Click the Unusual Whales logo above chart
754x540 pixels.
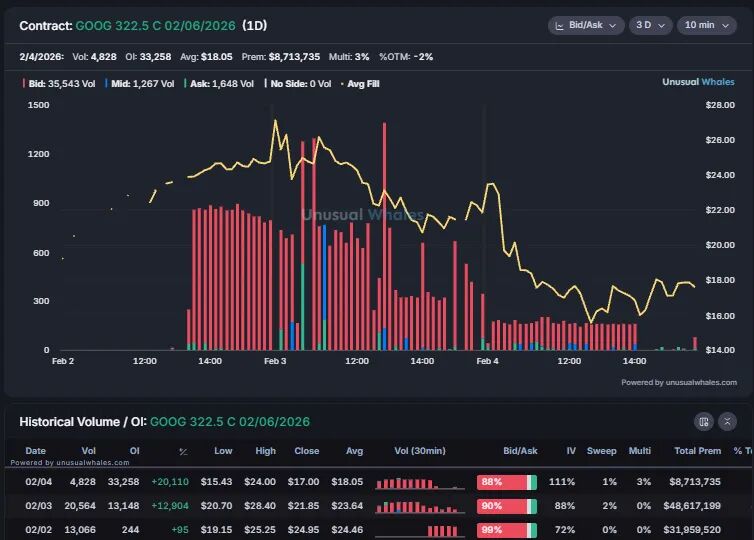click(699, 82)
